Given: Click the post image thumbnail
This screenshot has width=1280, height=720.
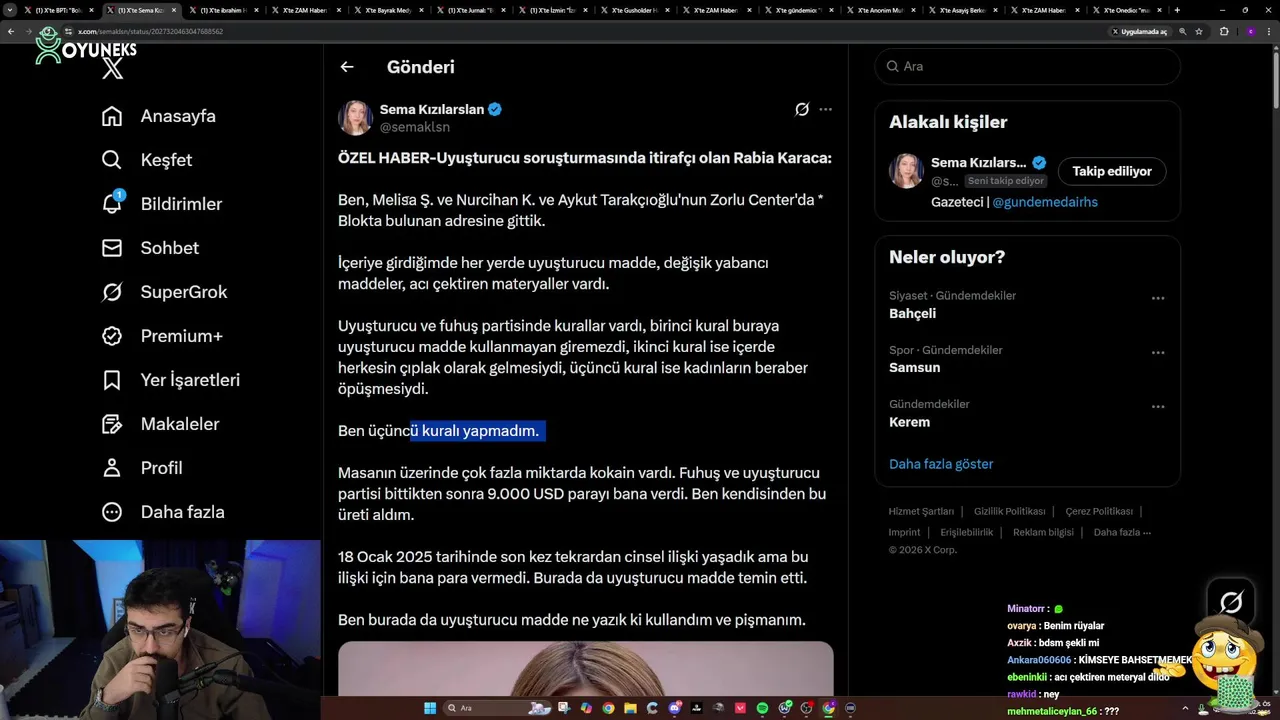Looking at the screenshot, I should 585,669.
